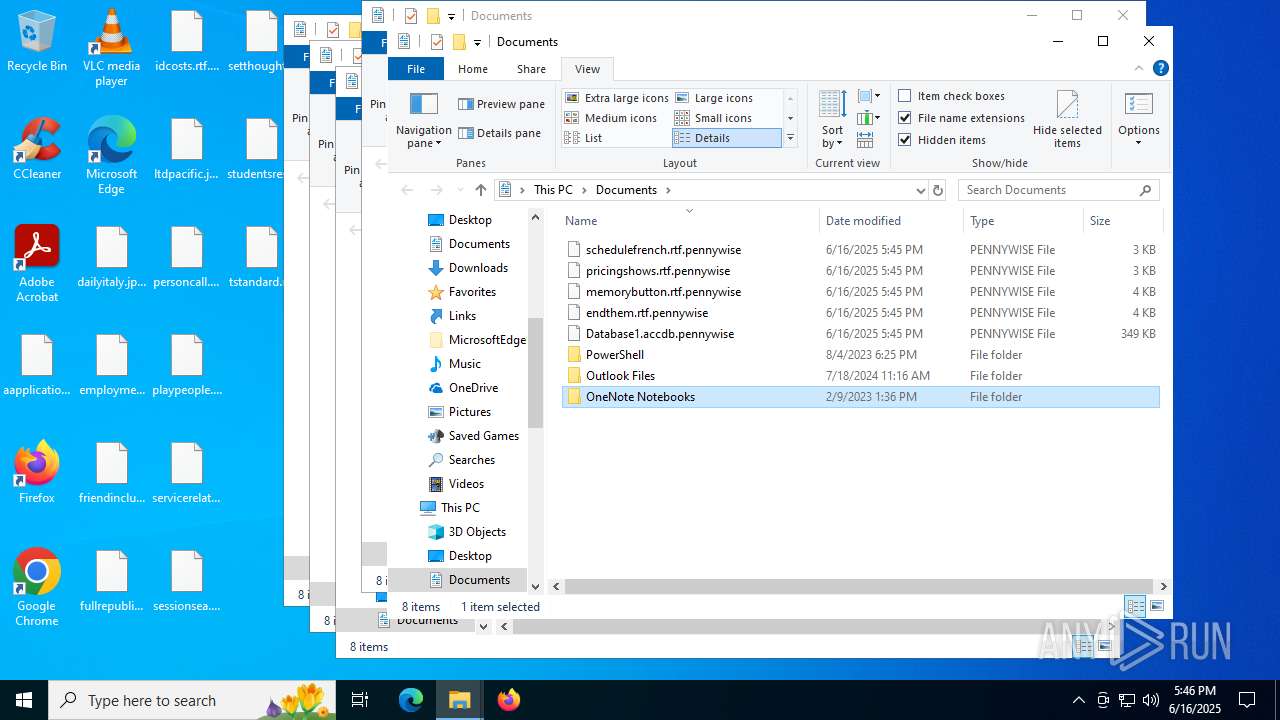The height and width of the screenshot is (720, 1280).
Task: Click the New folder quick access icon
Action: point(459,41)
